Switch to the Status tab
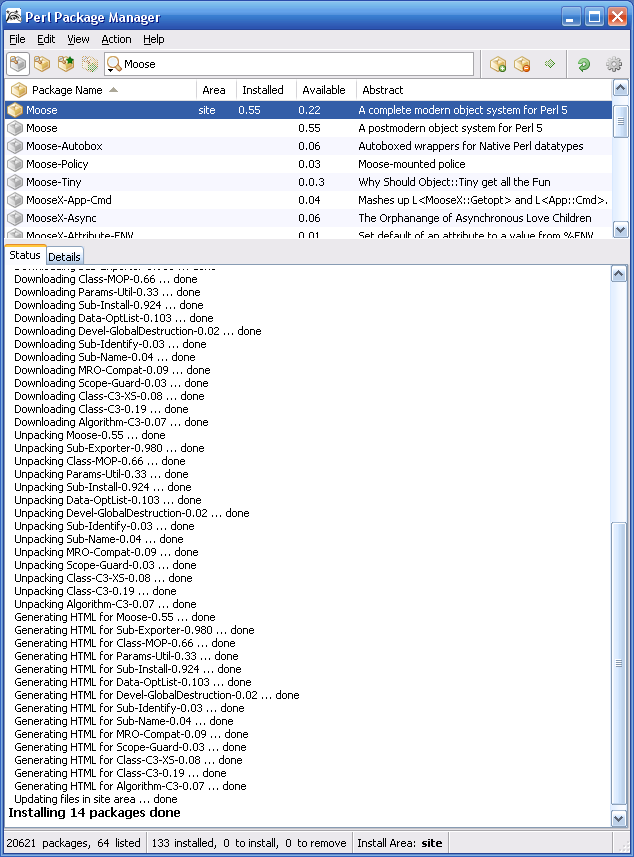The image size is (634, 857). click(25, 255)
